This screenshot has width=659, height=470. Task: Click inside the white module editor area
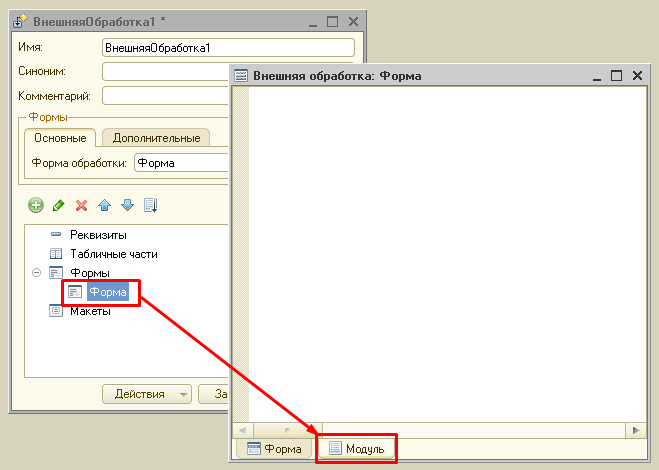(x=447, y=254)
